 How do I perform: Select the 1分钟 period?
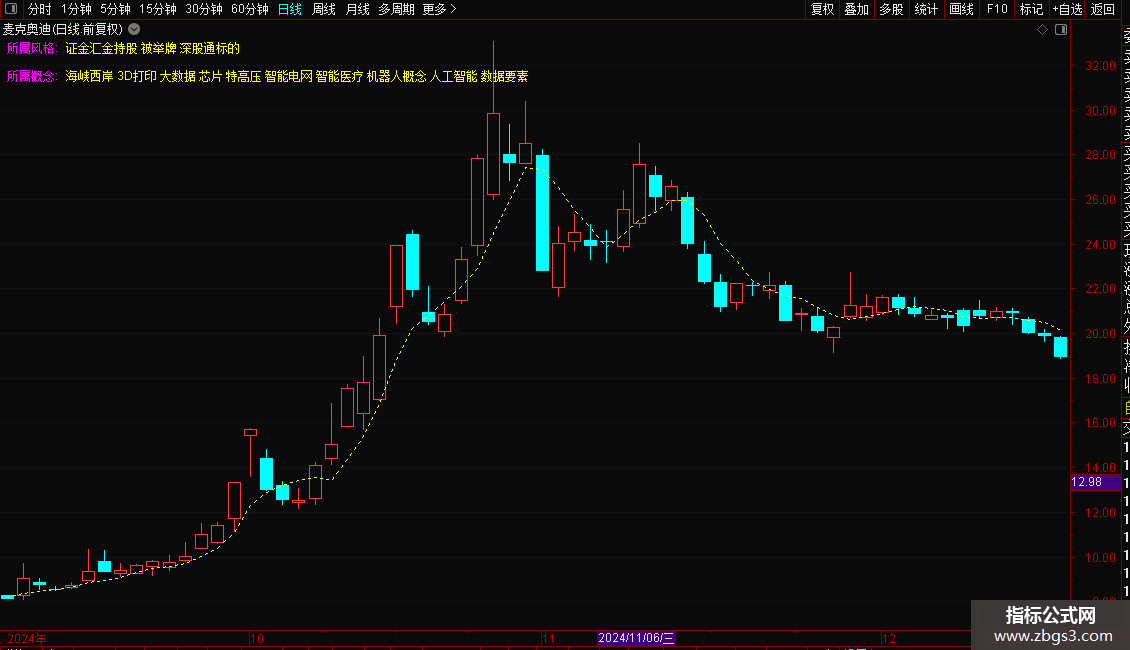point(76,9)
